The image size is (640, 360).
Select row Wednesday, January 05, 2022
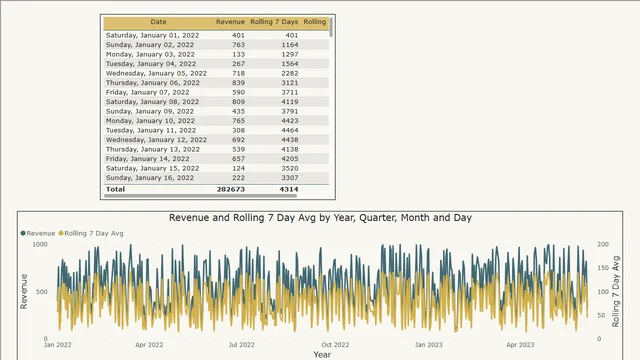(216, 73)
